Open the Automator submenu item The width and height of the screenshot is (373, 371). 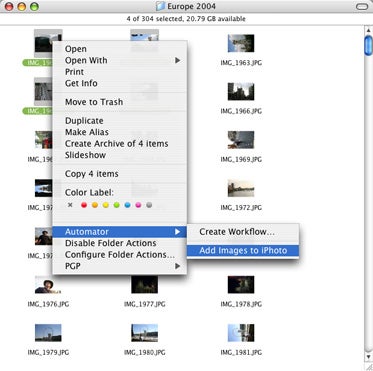[120, 232]
